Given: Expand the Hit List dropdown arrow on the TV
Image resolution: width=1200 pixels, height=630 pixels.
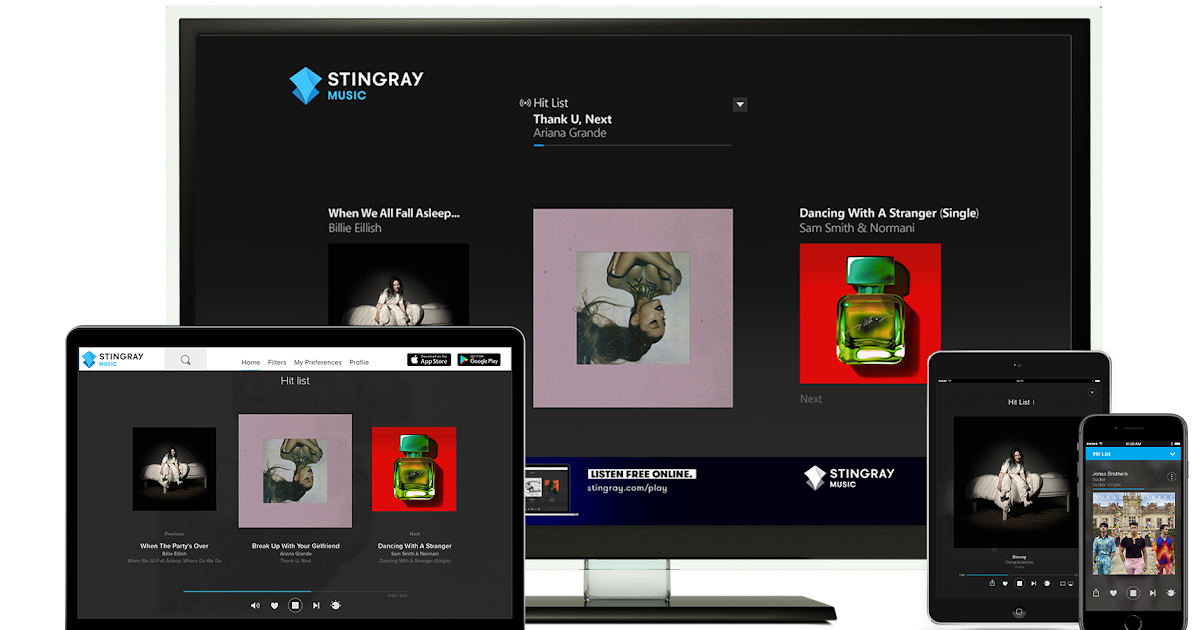Looking at the screenshot, I should [740, 104].
